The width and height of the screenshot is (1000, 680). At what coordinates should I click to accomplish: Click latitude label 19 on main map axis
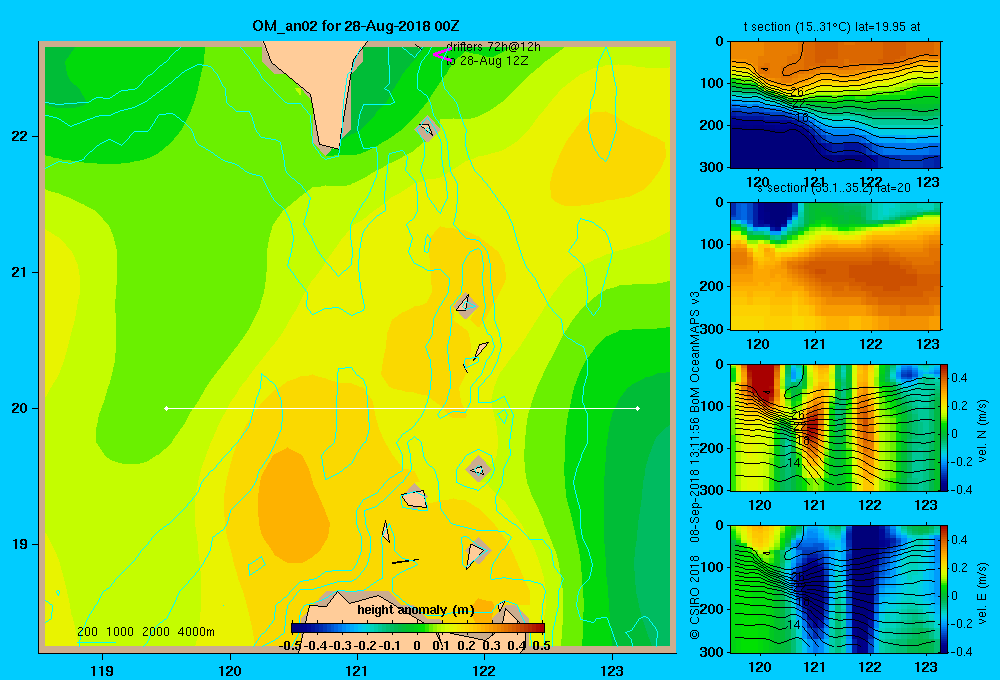pos(20,544)
